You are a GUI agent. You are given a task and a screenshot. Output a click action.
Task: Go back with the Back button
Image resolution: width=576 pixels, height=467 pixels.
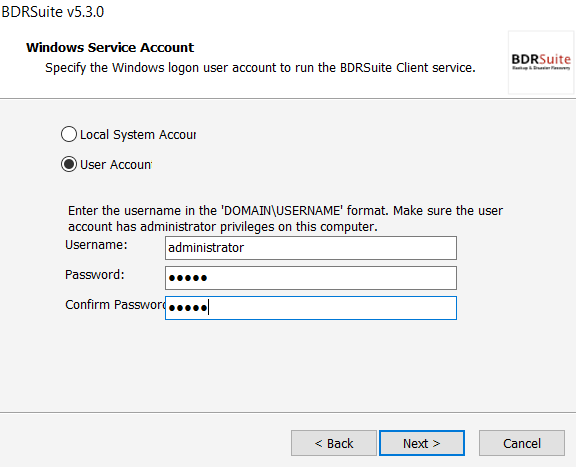[x=334, y=443]
